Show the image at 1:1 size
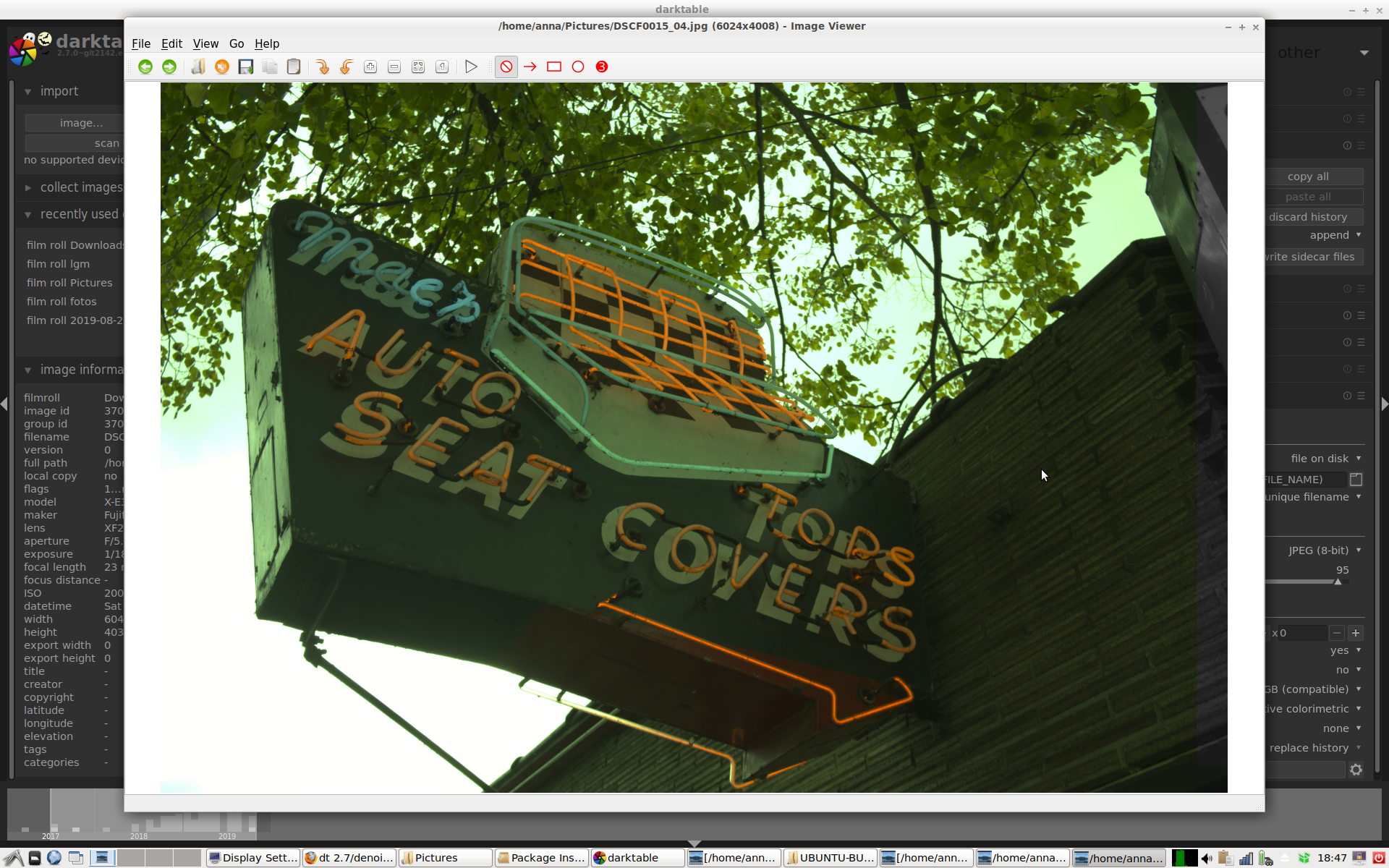 click(442, 67)
